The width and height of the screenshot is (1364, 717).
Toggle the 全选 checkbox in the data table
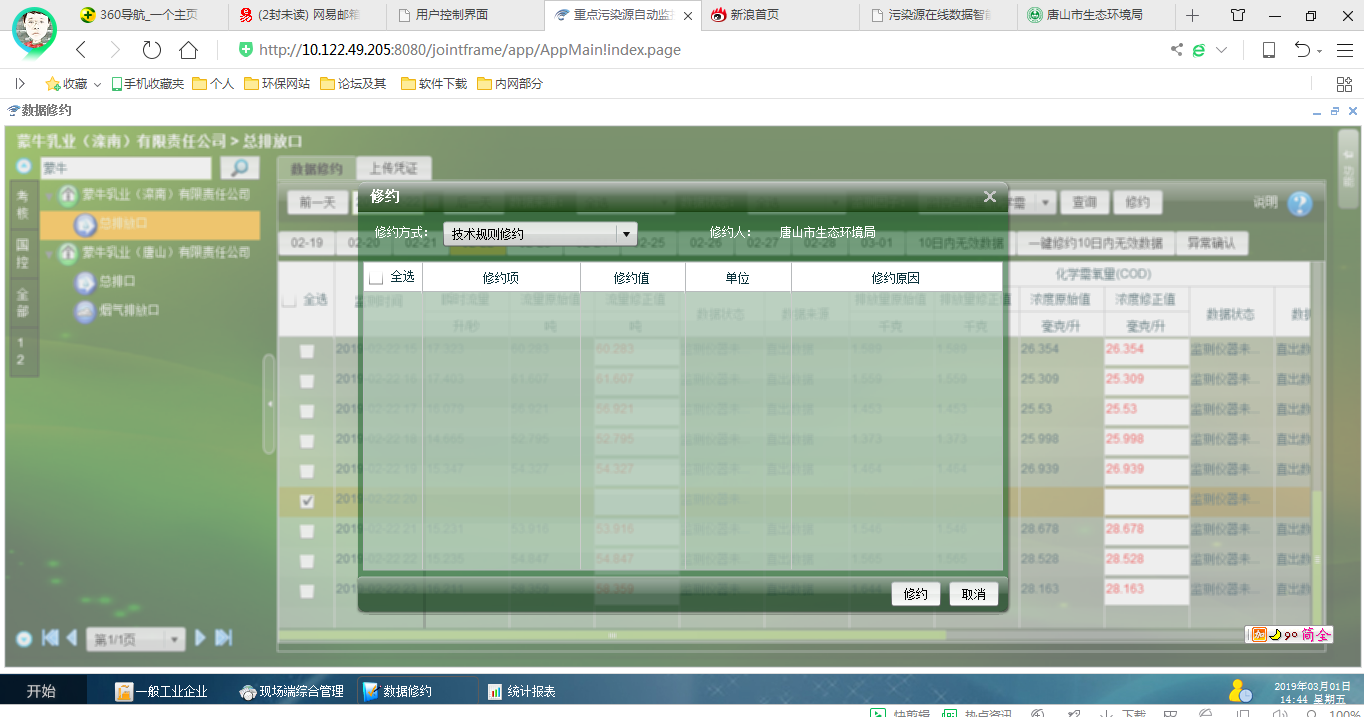pyautogui.click(x=288, y=300)
